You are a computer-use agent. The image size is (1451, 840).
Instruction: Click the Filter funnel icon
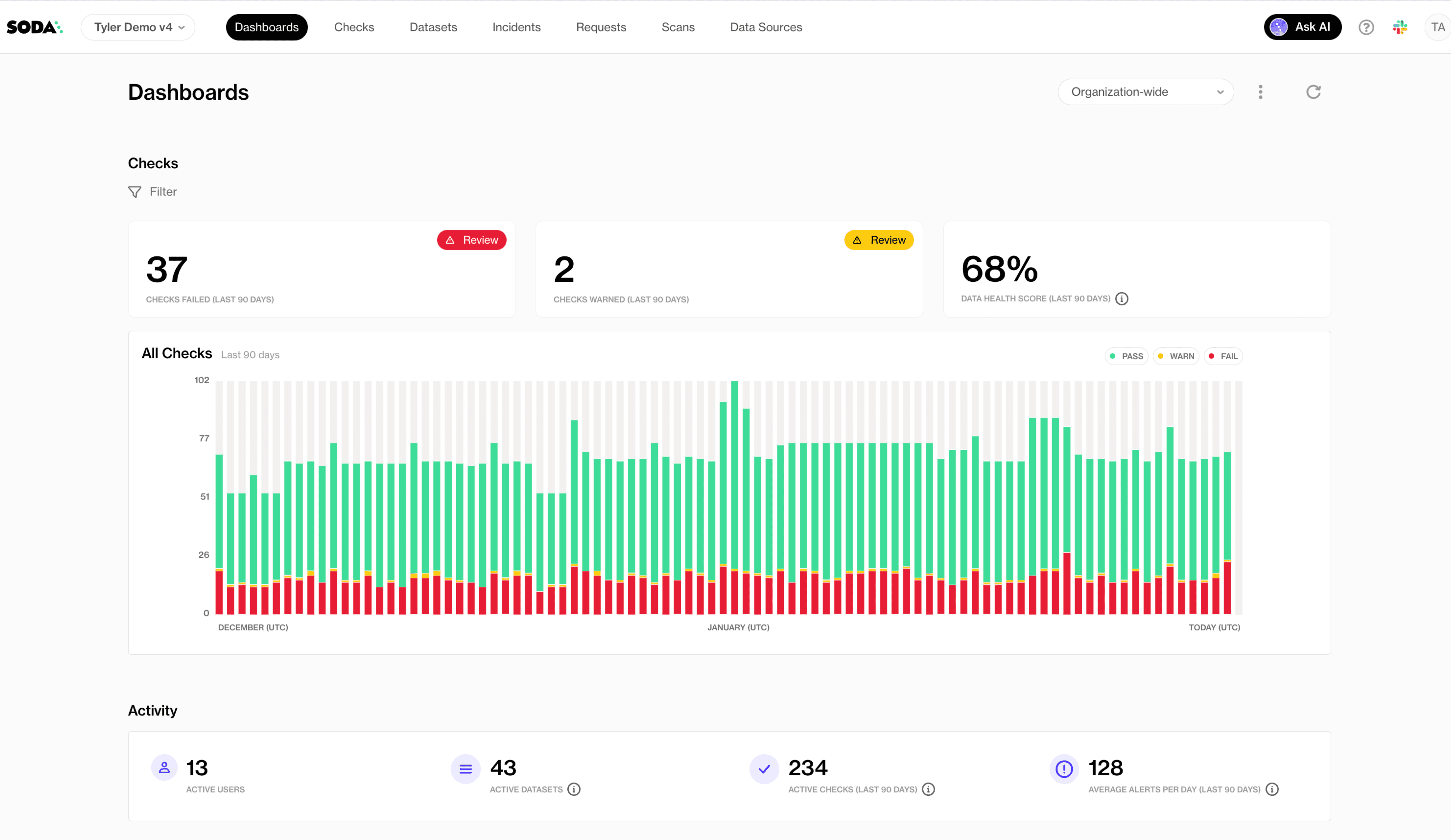coord(135,192)
